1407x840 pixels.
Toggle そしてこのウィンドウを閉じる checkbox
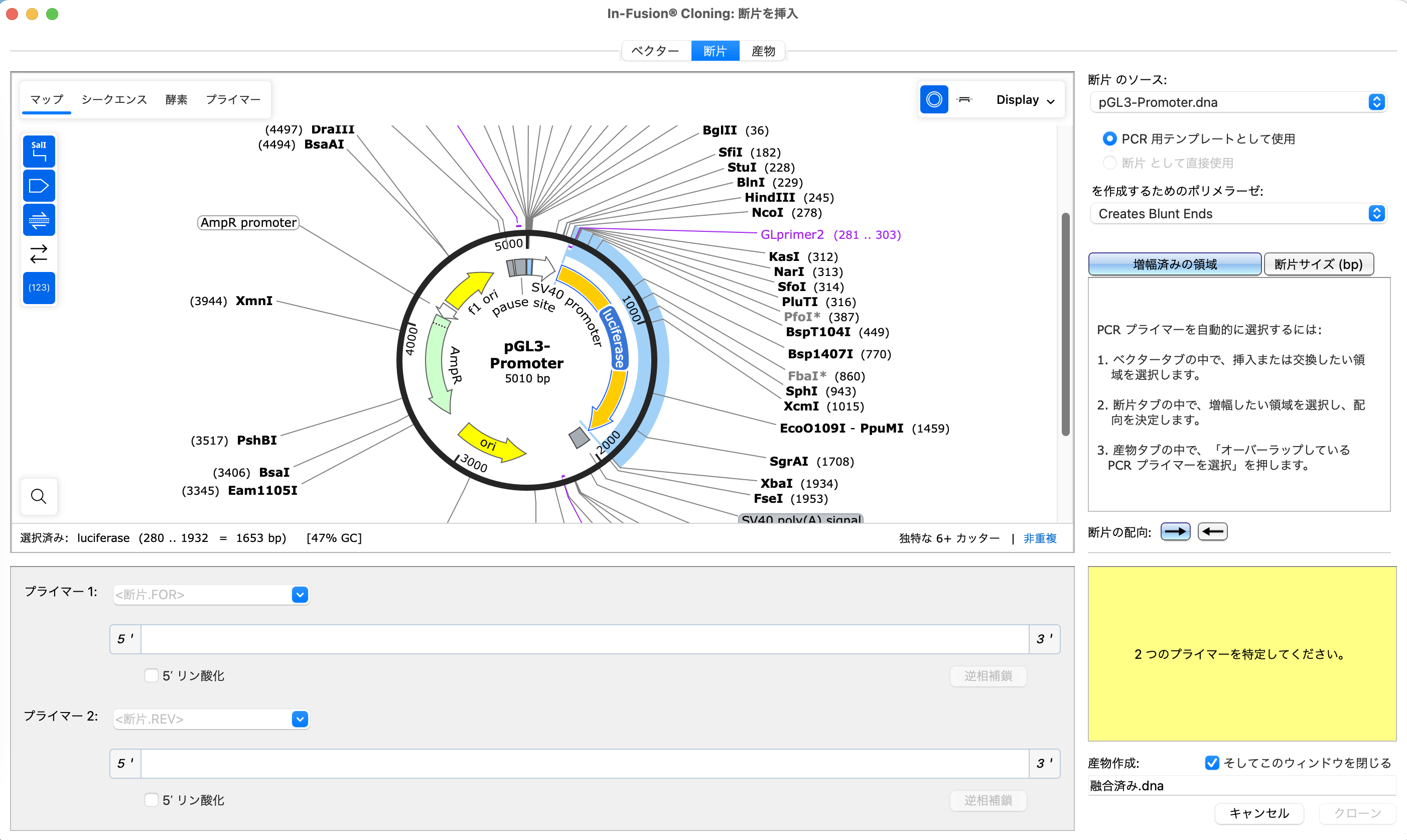coord(1211,762)
